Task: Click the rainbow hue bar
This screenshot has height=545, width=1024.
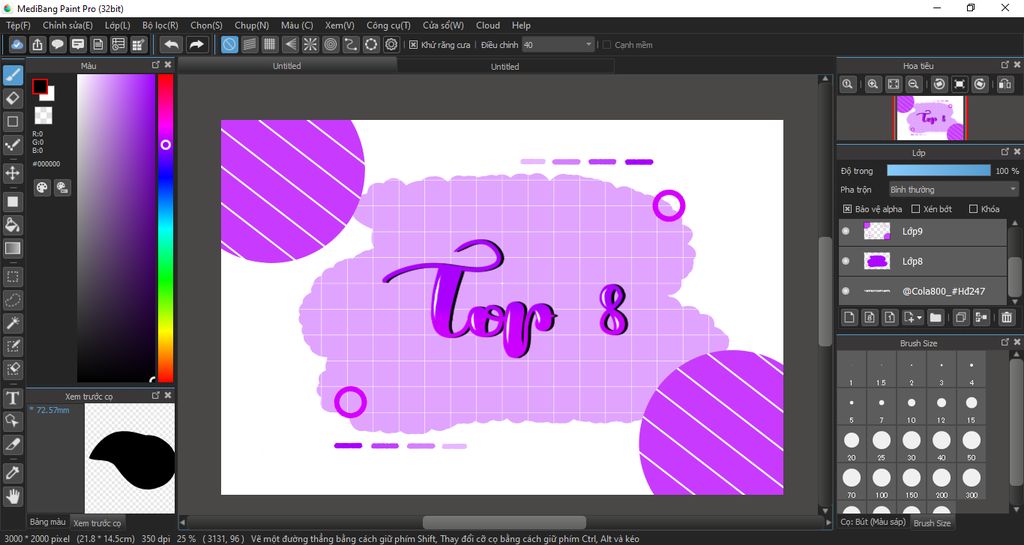Action: pyautogui.click(x=166, y=228)
